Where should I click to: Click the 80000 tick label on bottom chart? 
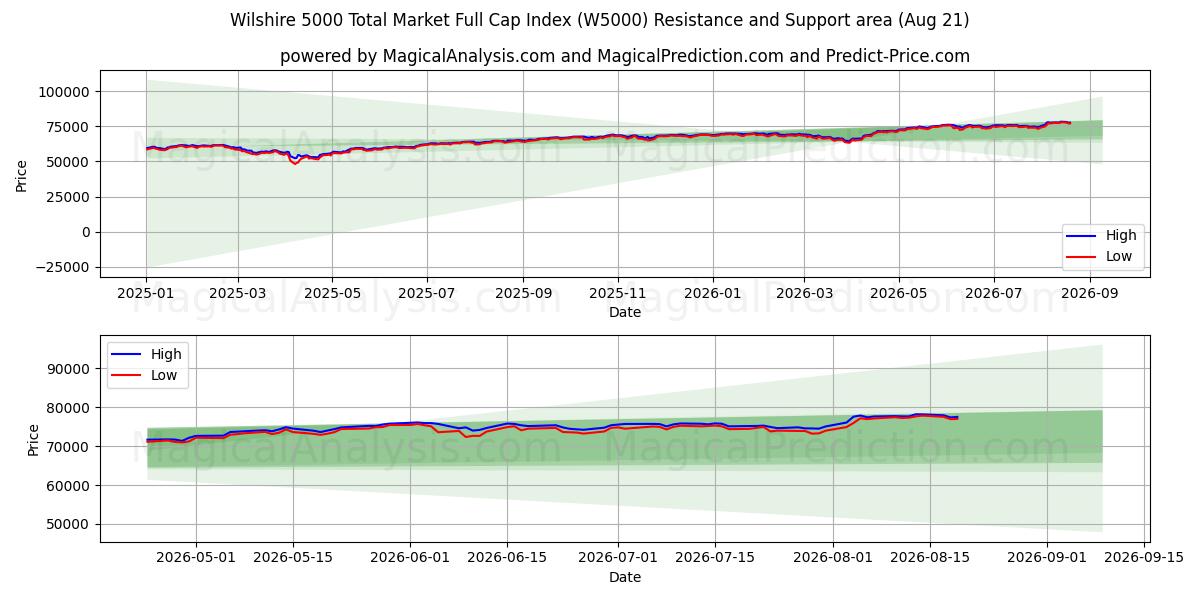(x=68, y=408)
